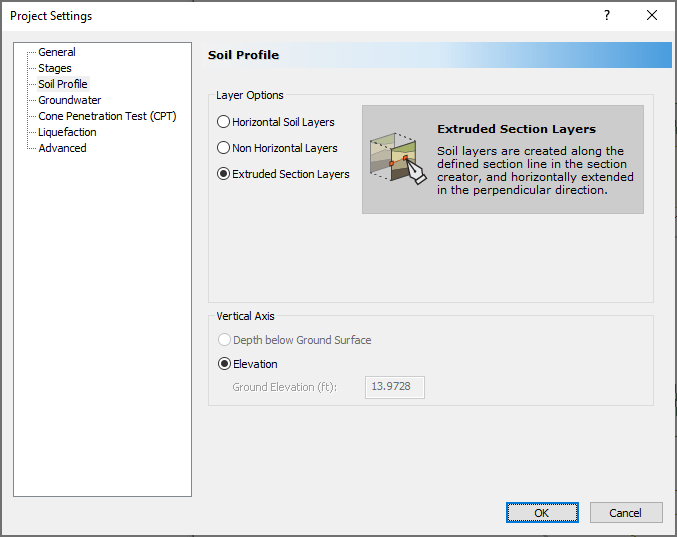The height and width of the screenshot is (537, 677).
Task: Open the Groundwater settings page
Action: tap(70, 100)
